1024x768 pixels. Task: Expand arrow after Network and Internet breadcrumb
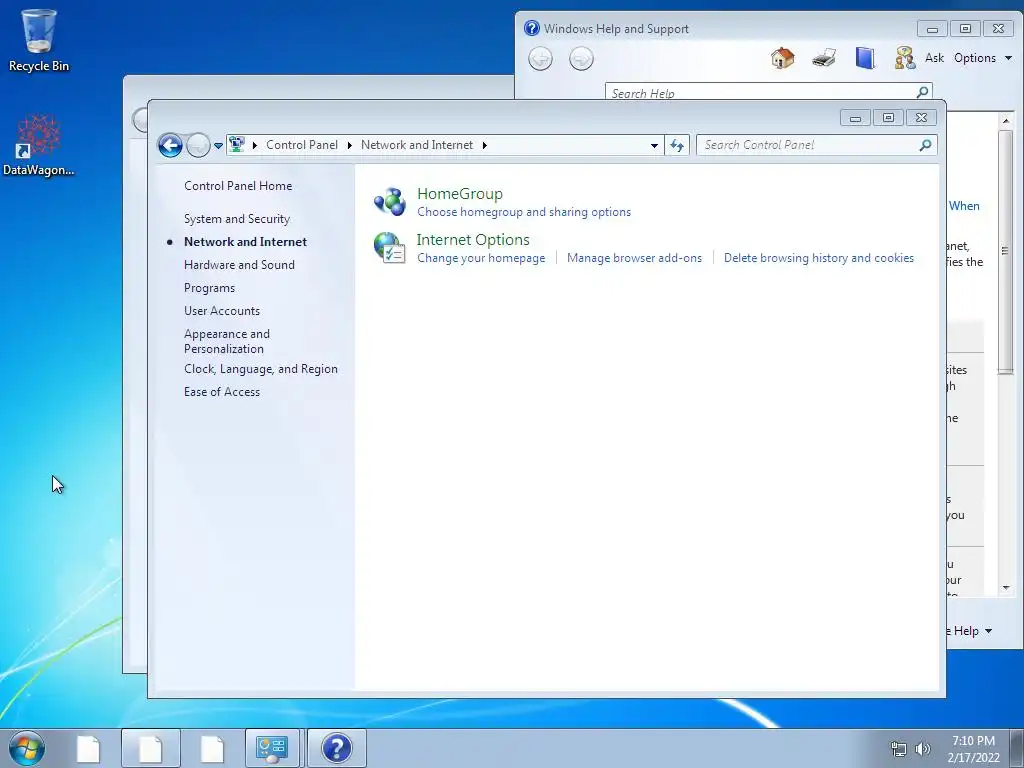click(x=485, y=145)
